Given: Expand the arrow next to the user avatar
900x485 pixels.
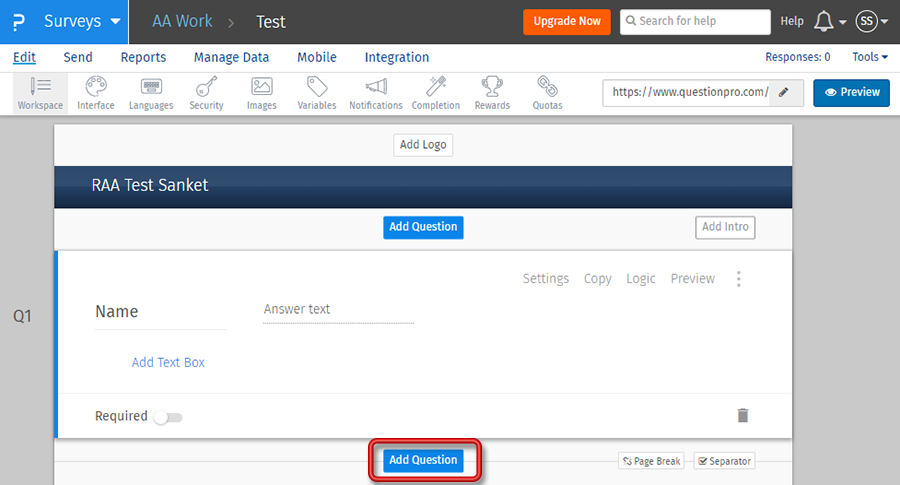Looking at the screenshot, I should point(885,22).
